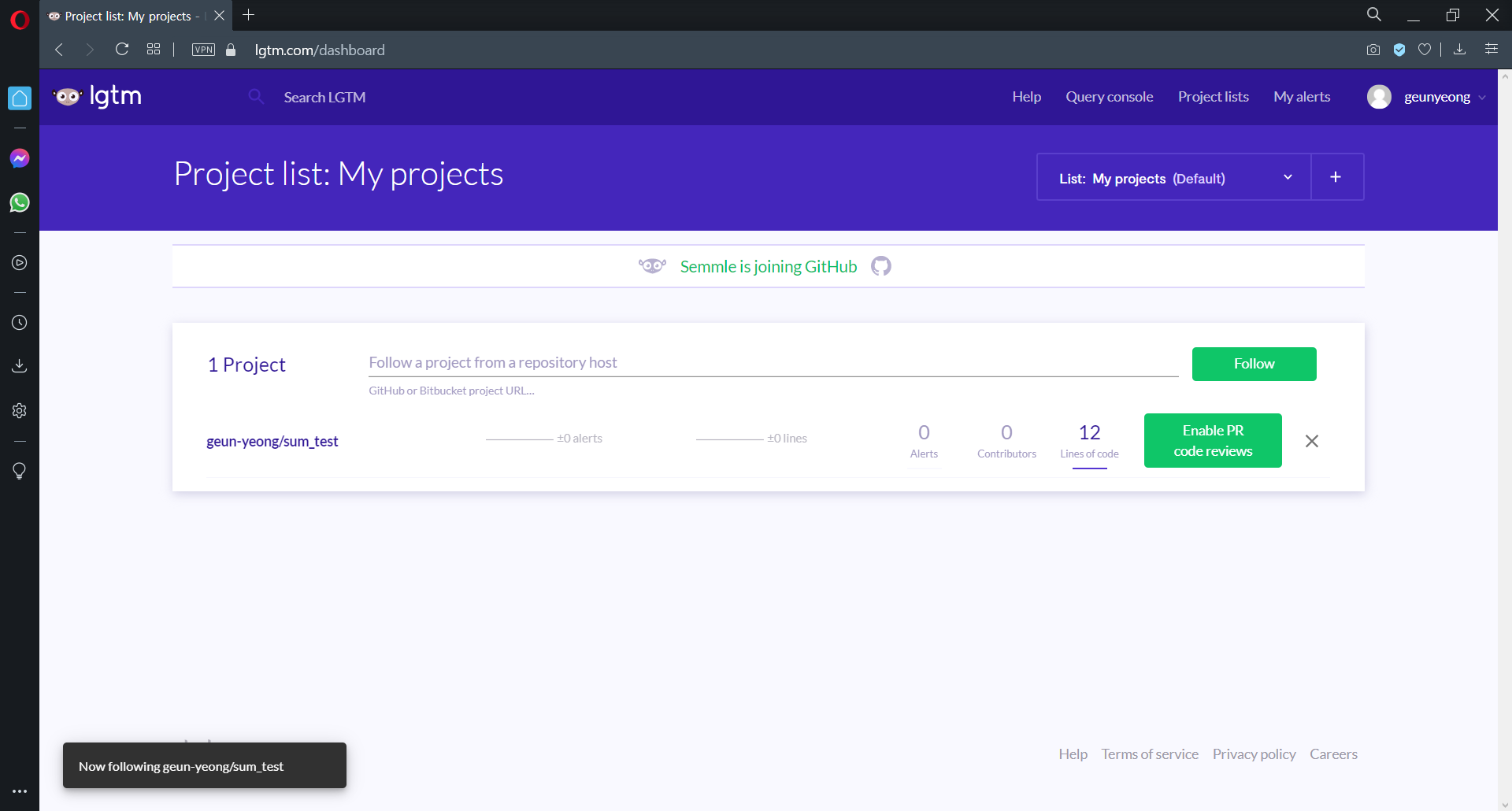
Task: Open a new tab with plus button
Action: coord(249,15)
